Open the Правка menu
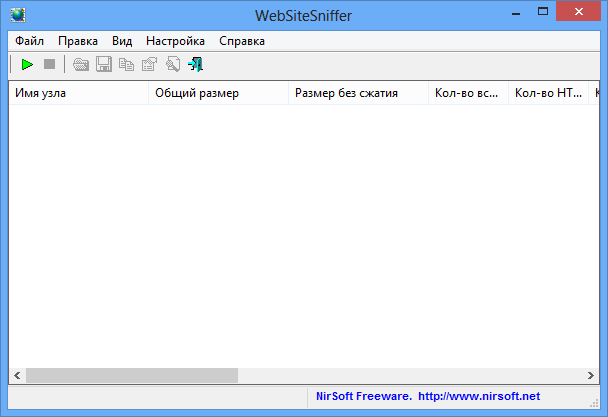Image resolution: width=608 pixels, height=417 pixels. coord(78,41)
